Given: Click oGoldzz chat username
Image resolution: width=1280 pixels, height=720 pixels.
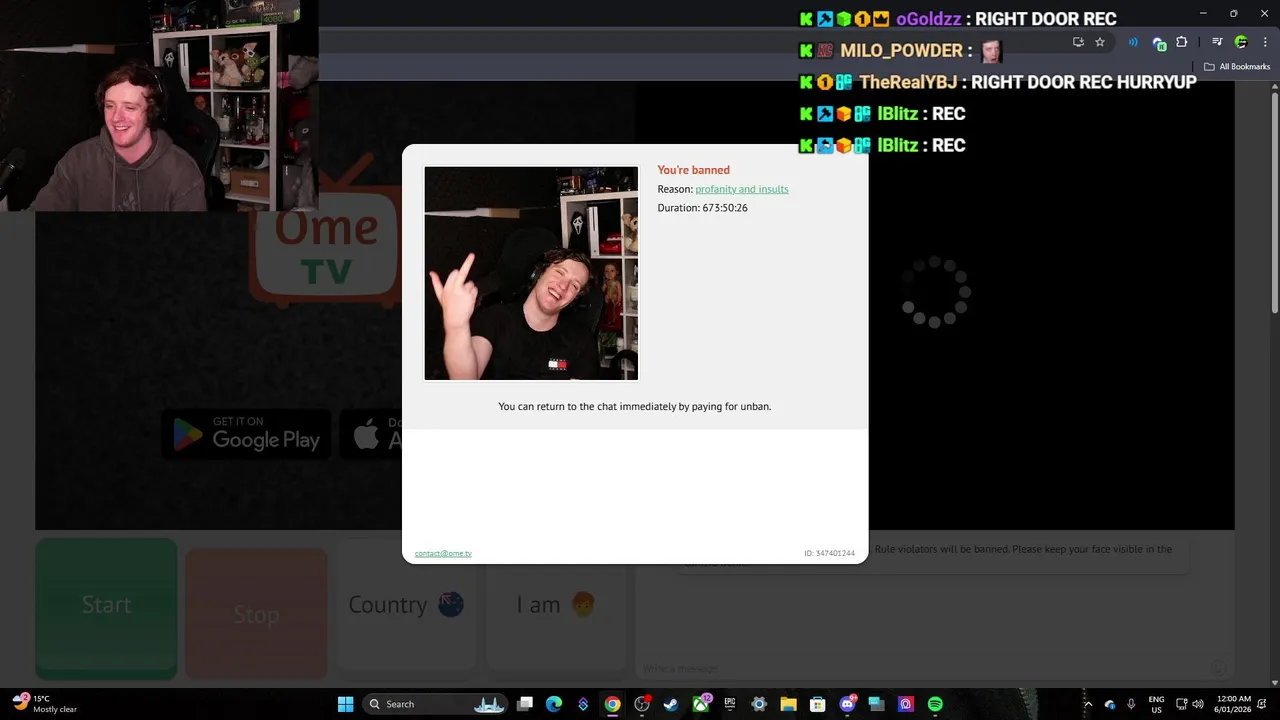Looking at the screenshot, I should [929, 19].
